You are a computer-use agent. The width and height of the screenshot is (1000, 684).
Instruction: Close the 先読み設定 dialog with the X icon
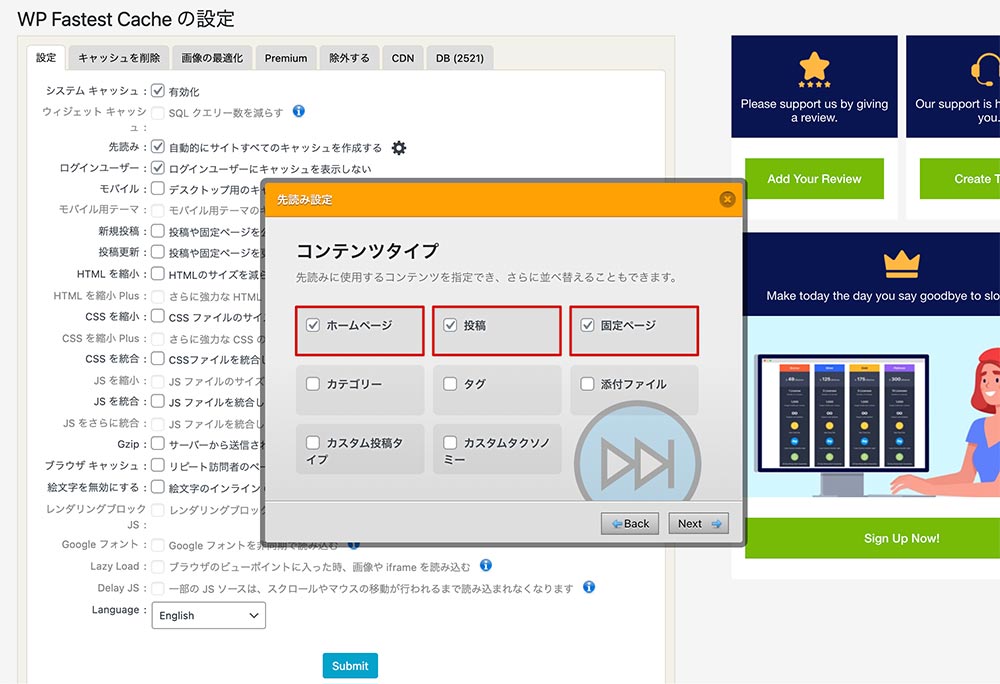coord(727,199)
